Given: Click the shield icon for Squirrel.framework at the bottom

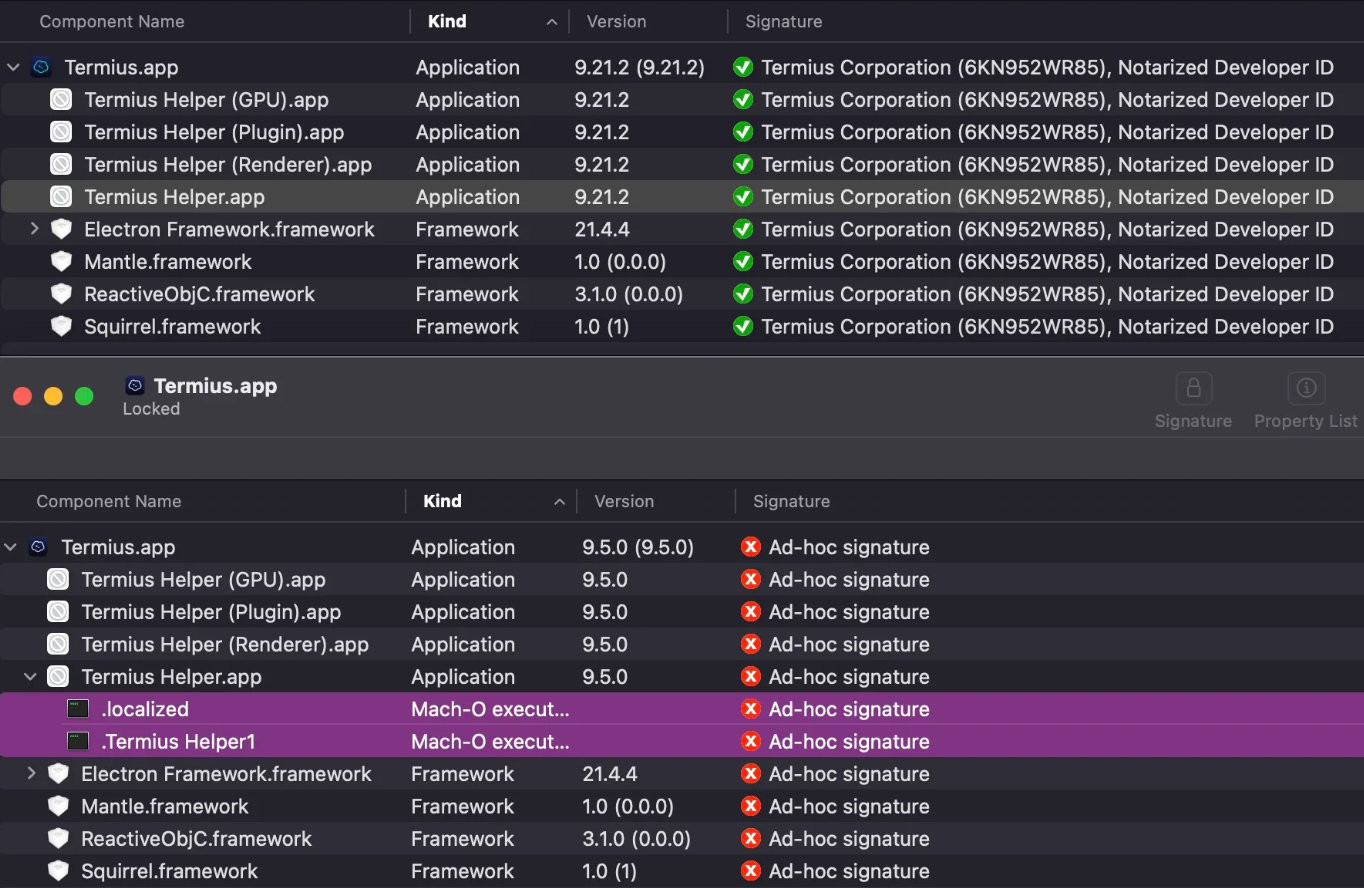Looking at the screenshot, I should pos(59,871).
